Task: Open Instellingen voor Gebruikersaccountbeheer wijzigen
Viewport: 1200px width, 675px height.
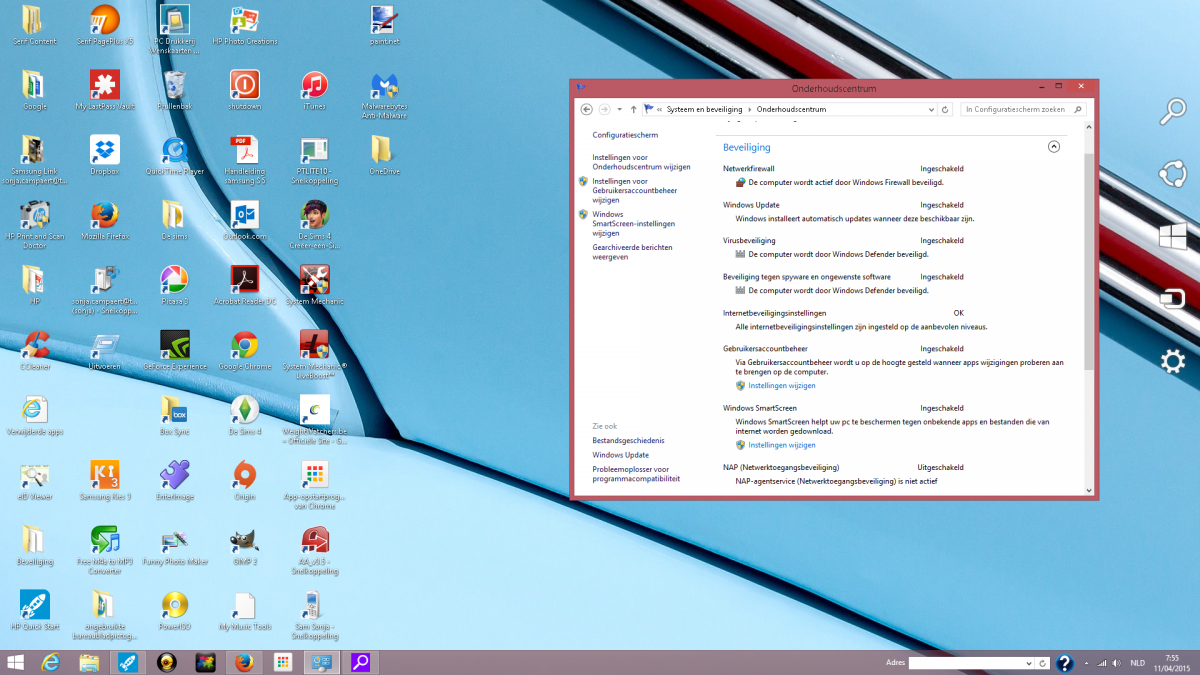Action: 634,190
